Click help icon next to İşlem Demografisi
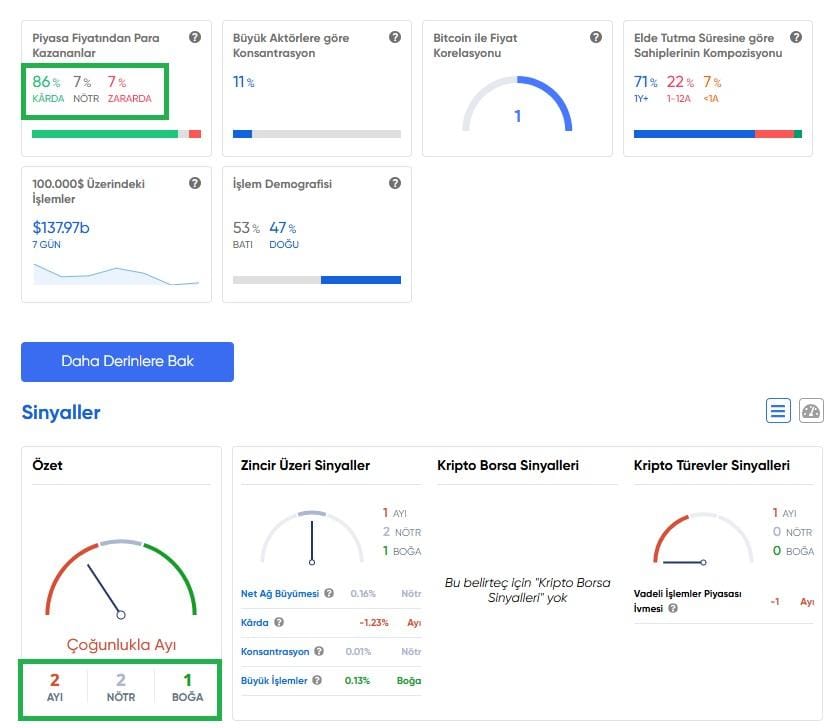838x728 pixels. point(395,184)
